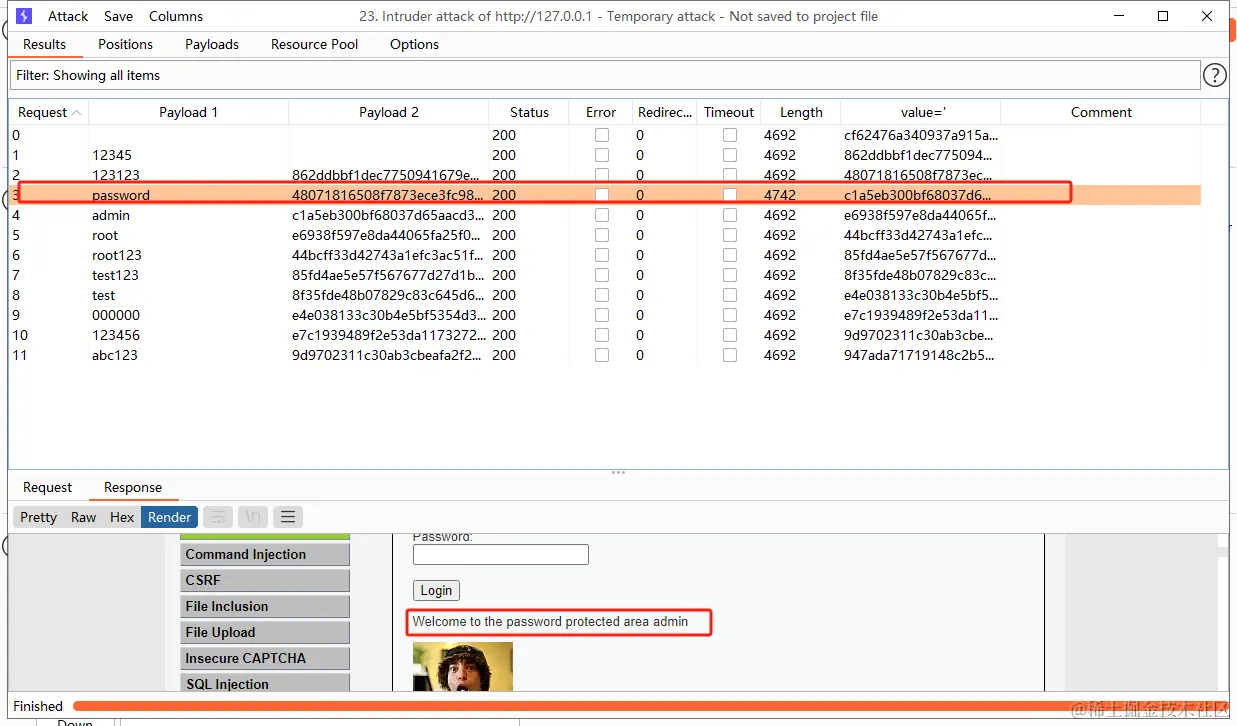Switch to the Results tab

45,44
